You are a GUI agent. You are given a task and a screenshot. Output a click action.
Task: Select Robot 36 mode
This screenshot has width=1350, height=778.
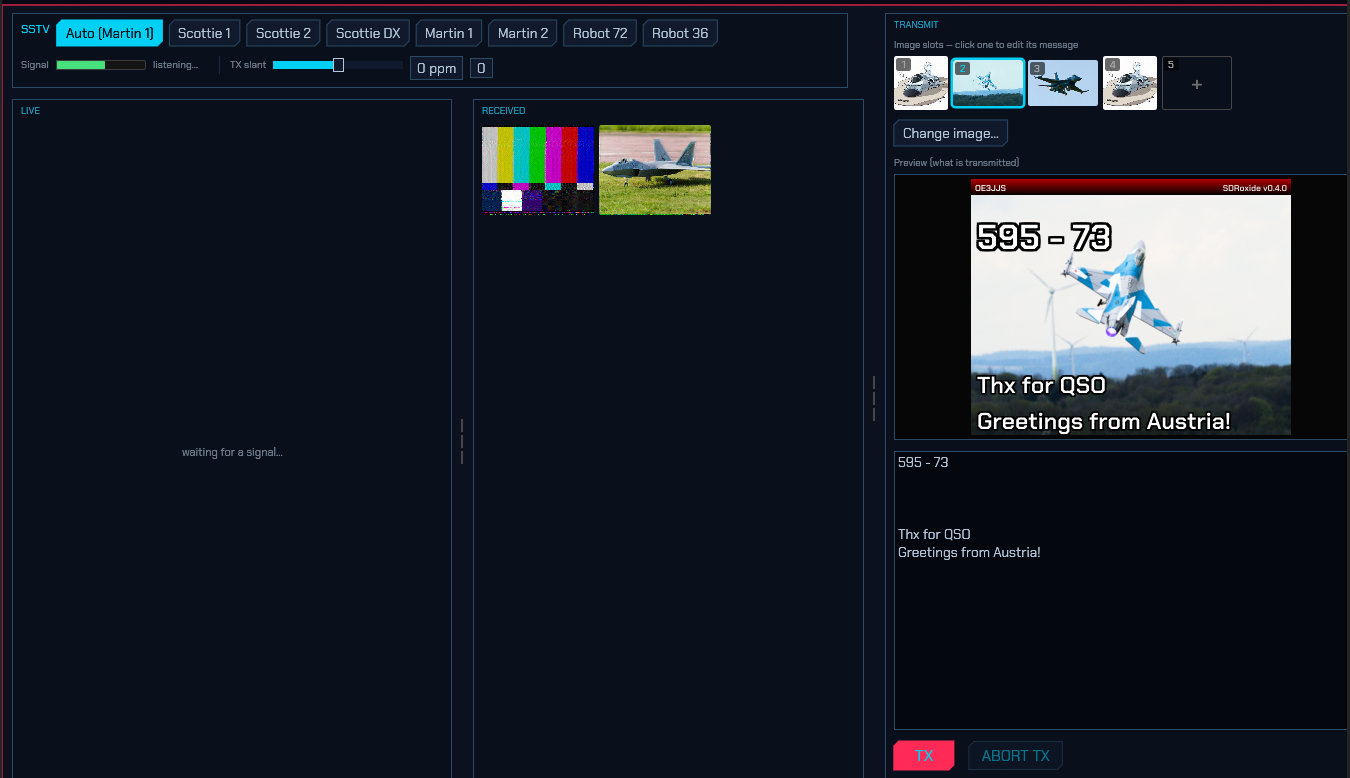(x=680, y=33)
